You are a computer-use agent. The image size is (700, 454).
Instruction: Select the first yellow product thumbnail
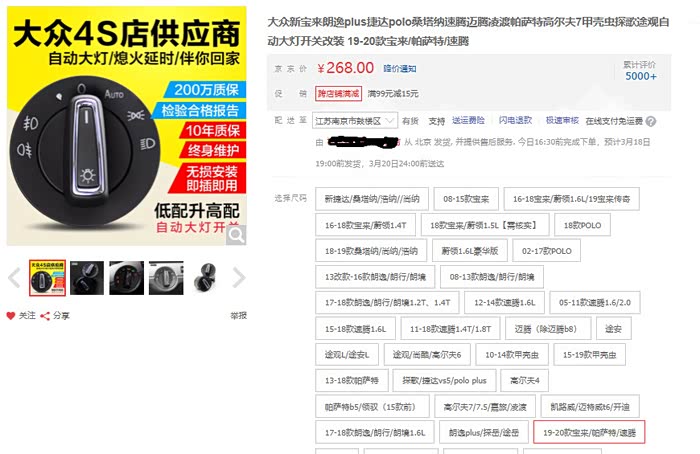click(47, 278)
